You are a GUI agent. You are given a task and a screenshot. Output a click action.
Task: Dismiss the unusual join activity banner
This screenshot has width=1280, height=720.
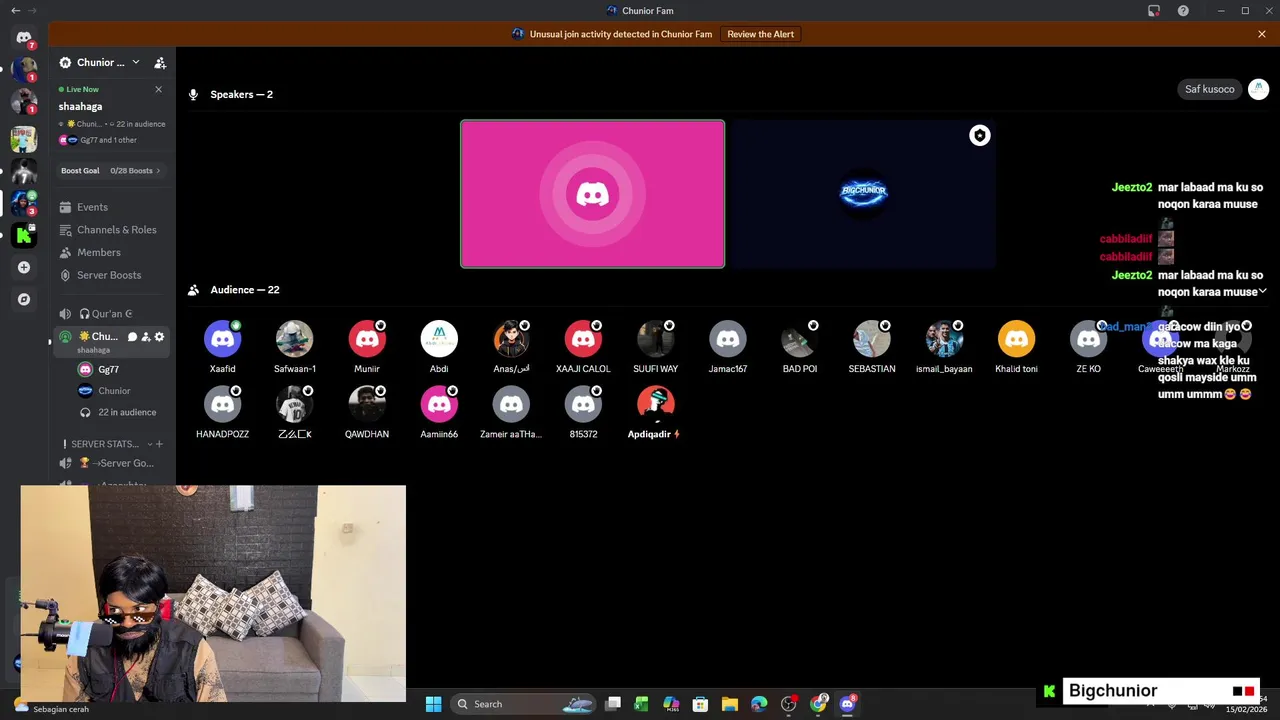(1262, 34)
